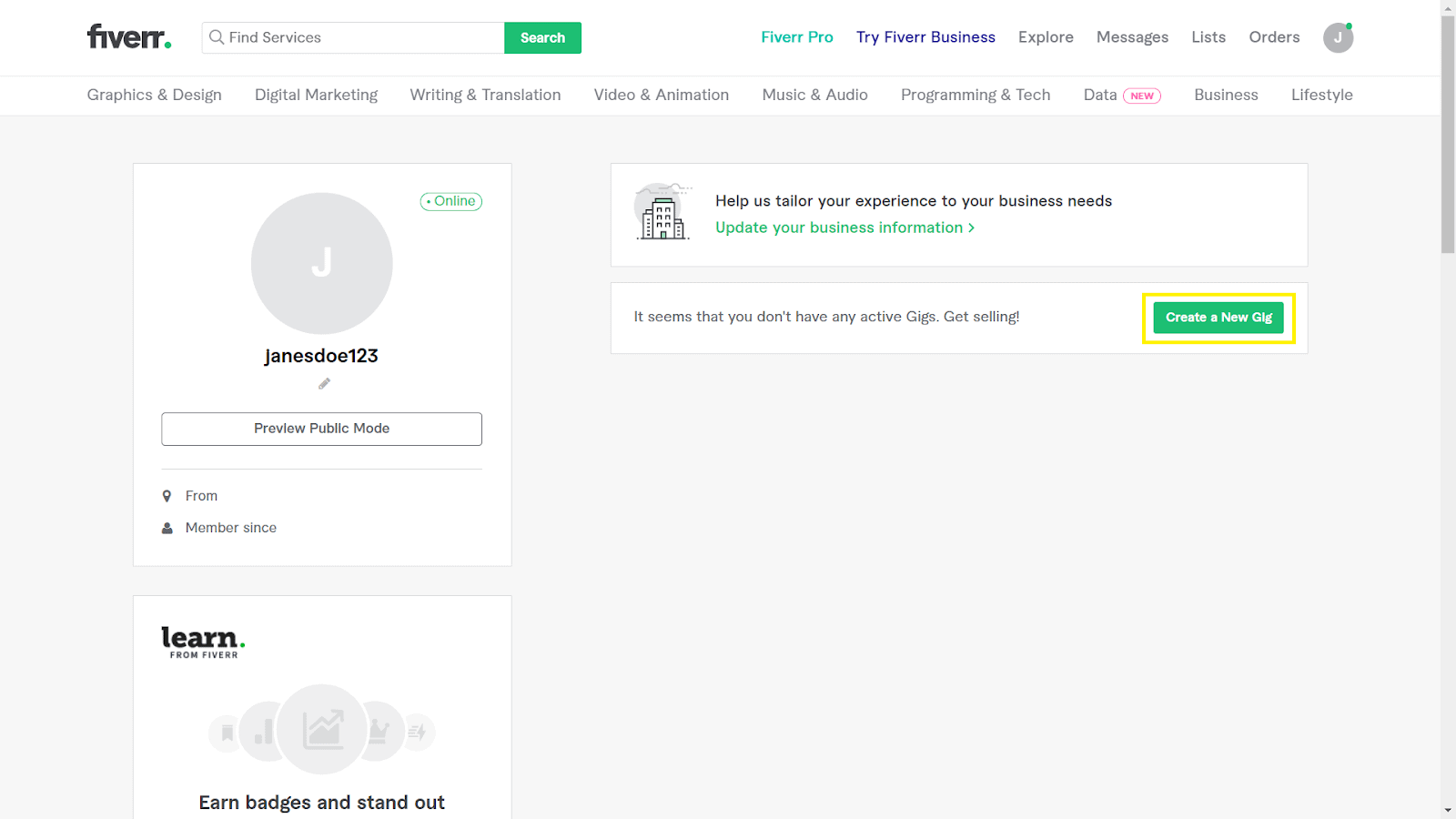1456x819 pixels.
Task: Click the Member since text
Action: pyautogui.click(x=231, y=528)
